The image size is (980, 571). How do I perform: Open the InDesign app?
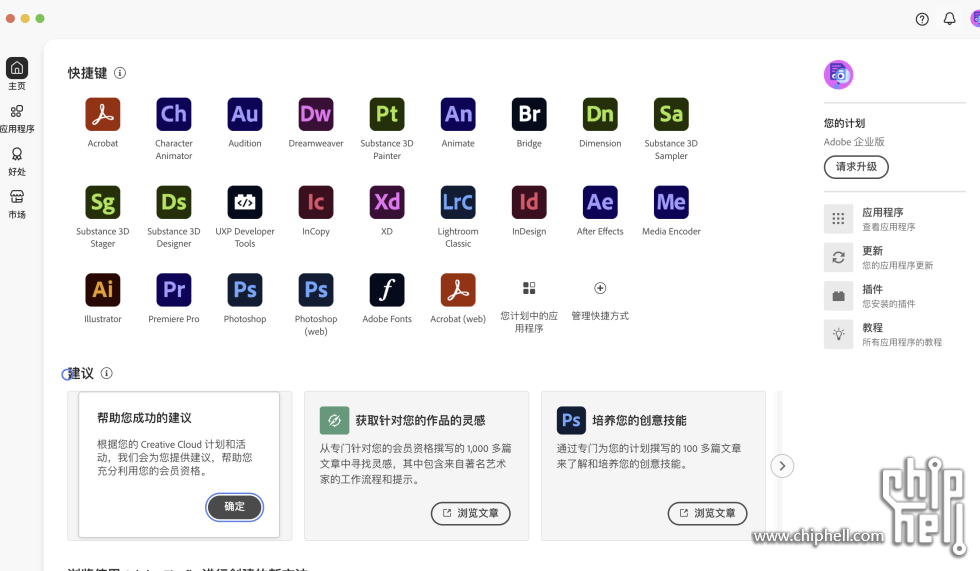click(x=529, y=202)
